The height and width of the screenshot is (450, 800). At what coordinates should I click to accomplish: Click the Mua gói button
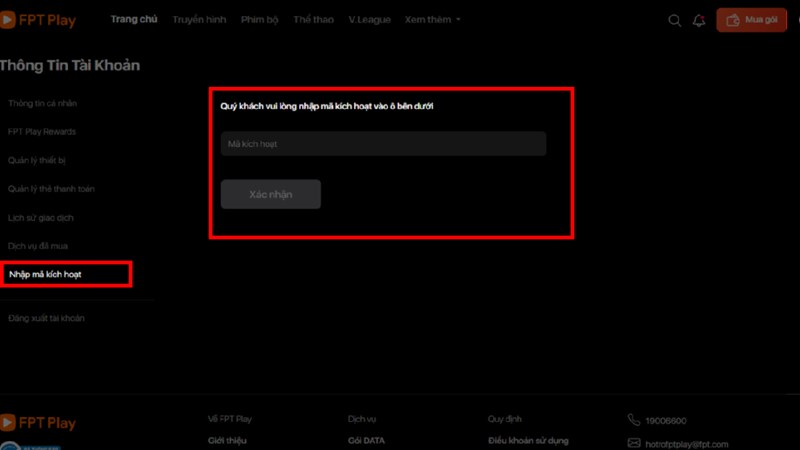click(752, 20)
